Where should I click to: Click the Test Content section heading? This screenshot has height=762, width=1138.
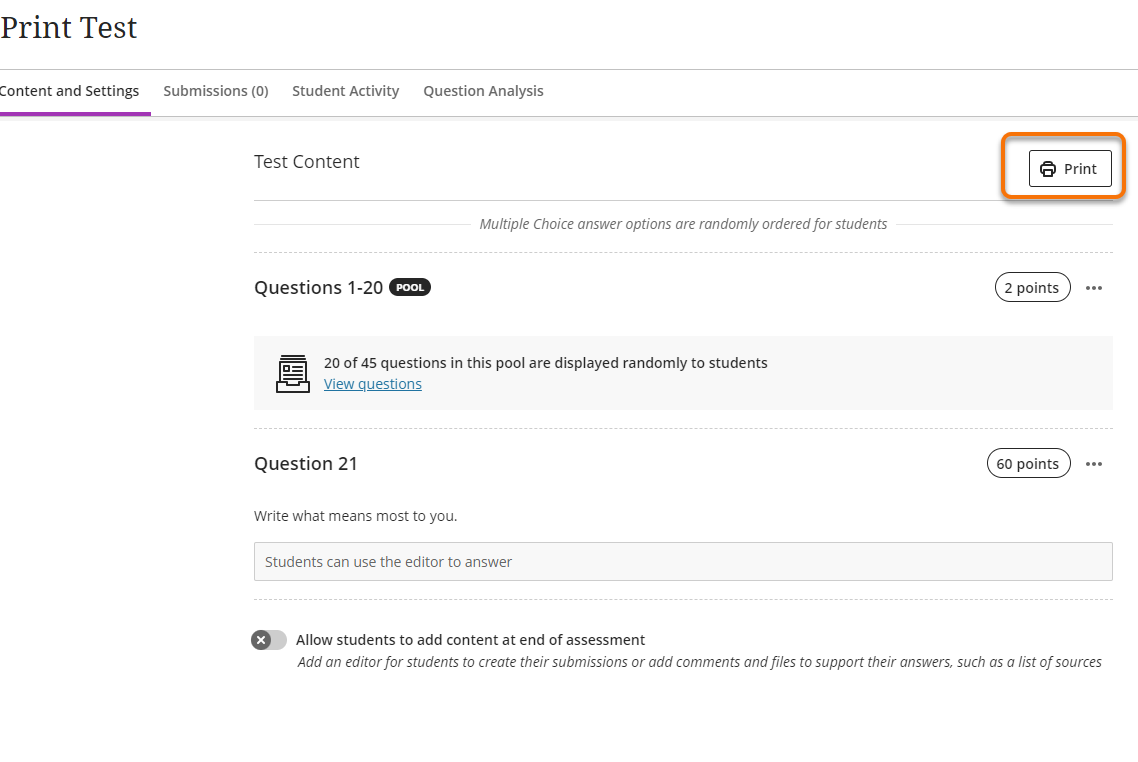click(x=307, y=162)
